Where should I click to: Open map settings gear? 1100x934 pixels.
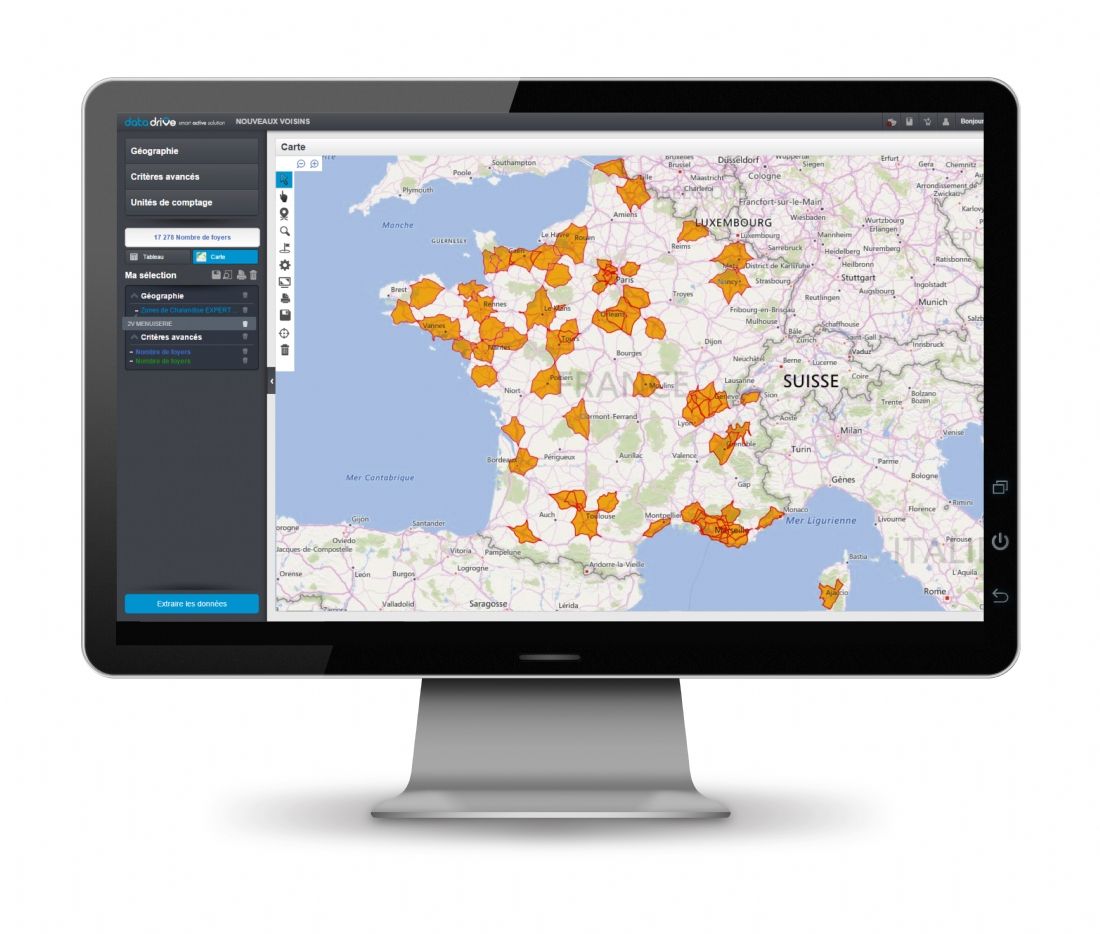point(284,265)
